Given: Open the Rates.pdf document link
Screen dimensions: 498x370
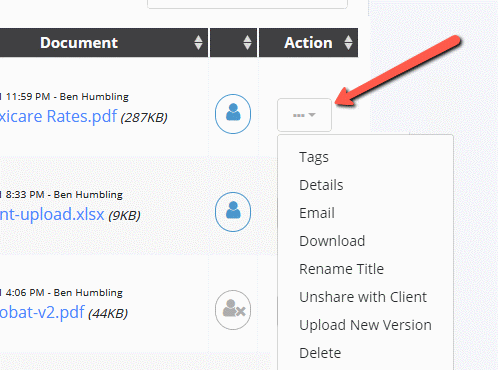Looking at the screenshot, I should coord(58,116).
